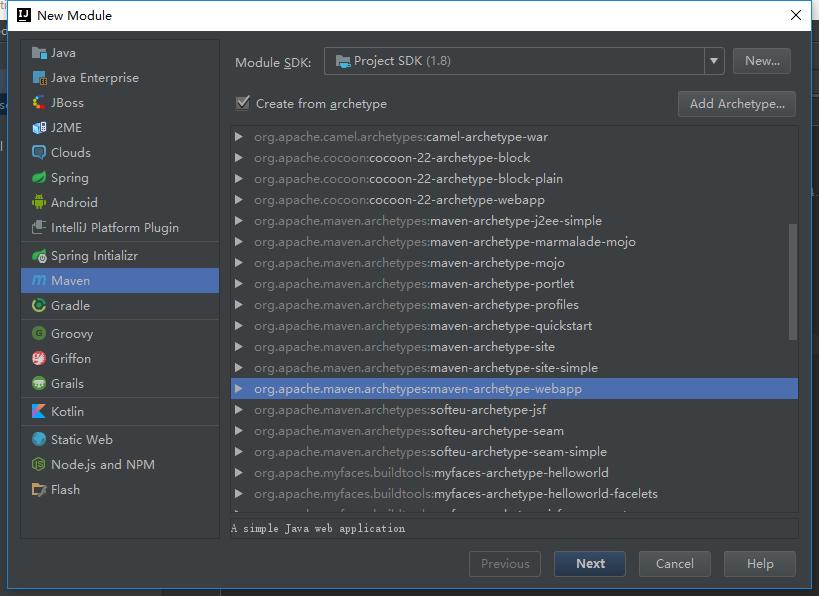Image resolution: width=819 pixels, height=596 pixels.
Task: Expand the maven-archetype-webapp entry arrow
Action: pos(239,389)
